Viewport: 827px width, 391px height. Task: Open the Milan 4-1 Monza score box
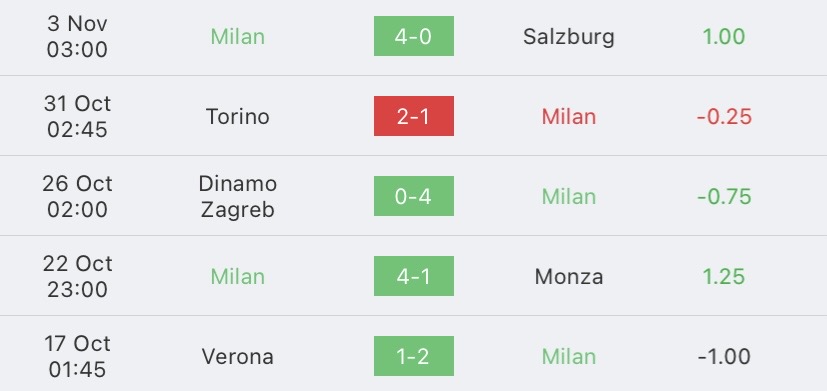click(x=414, y=276)
